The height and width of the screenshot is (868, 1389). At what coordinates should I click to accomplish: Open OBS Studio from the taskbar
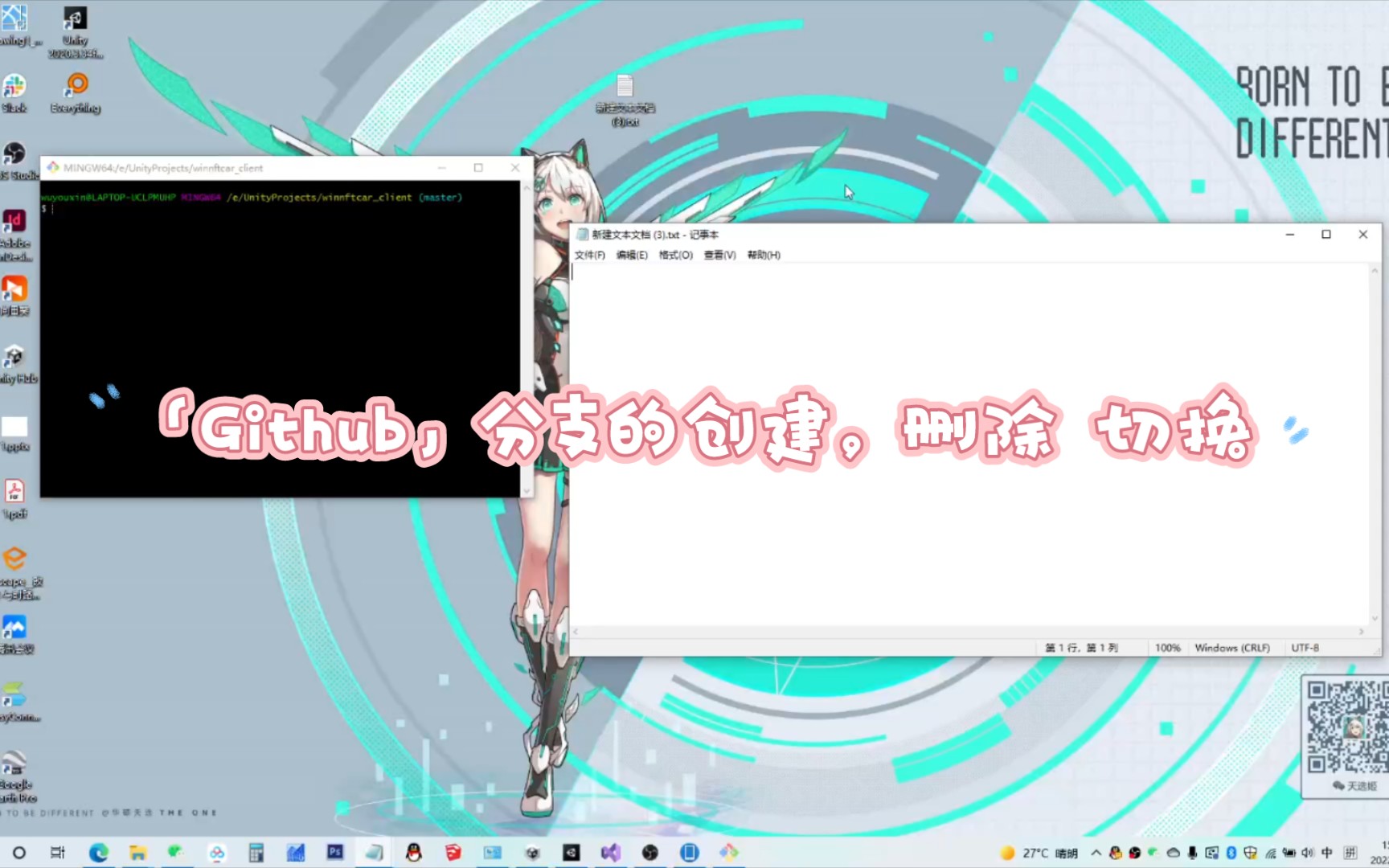pyautogui.click(x=650, y=853)
